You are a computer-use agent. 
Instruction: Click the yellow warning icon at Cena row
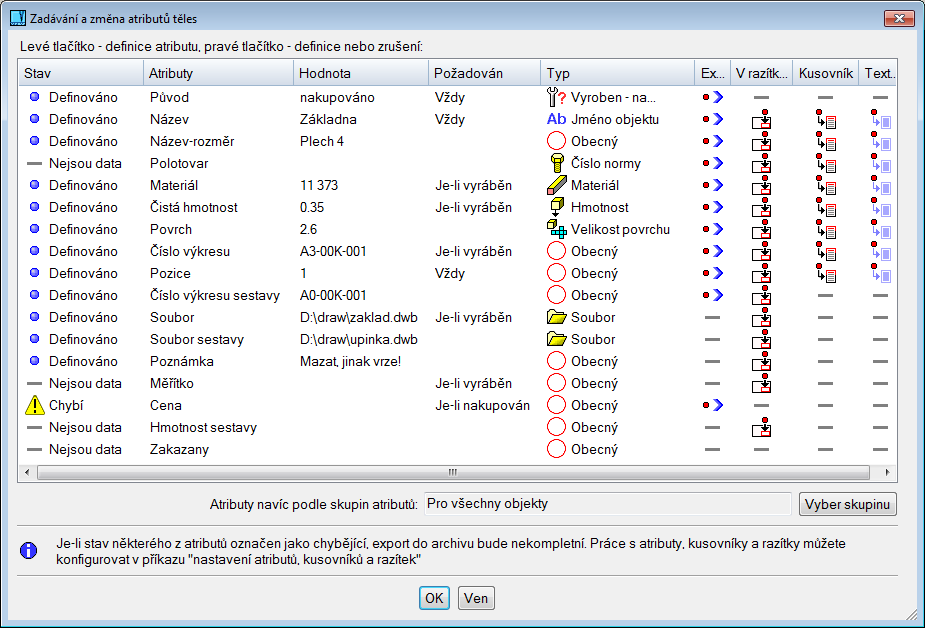[x=35, y=405]
